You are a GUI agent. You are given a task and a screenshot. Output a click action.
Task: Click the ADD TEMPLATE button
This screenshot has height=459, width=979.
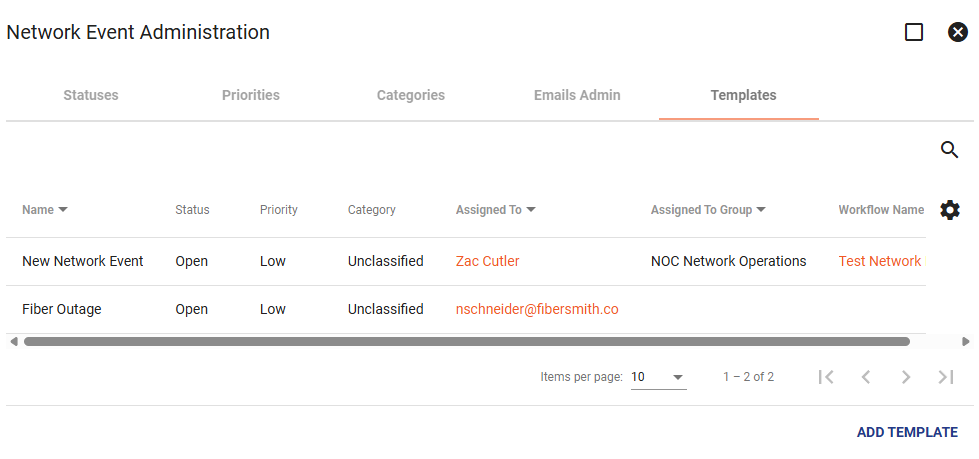point(907,432)
